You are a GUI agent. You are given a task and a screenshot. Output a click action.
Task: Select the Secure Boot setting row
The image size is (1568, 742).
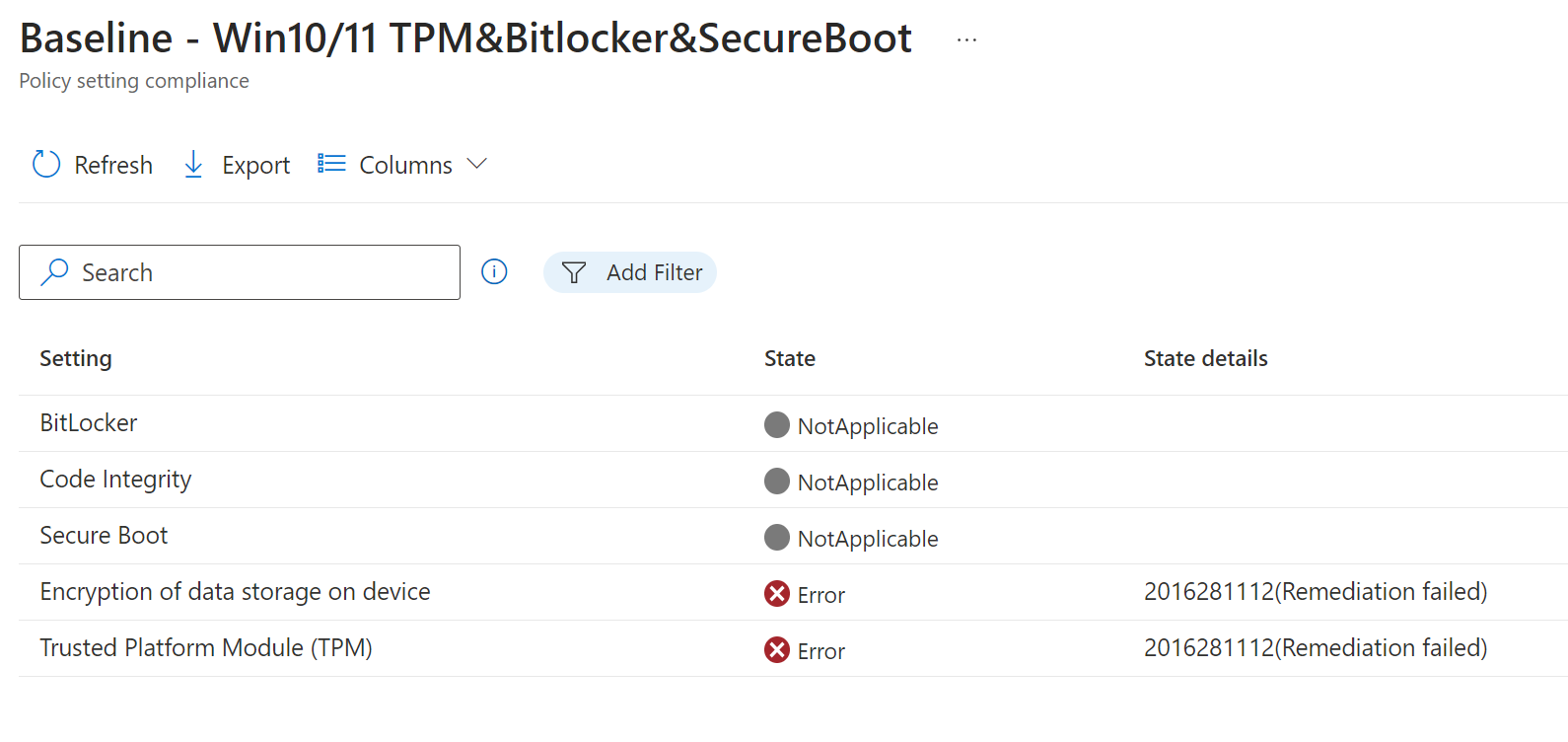click(104, 535)
